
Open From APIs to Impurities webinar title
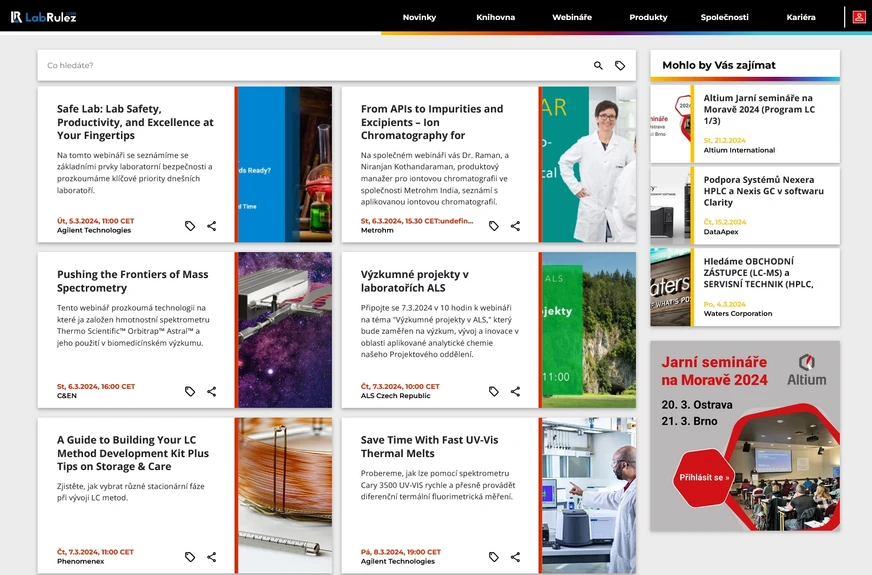pos(432,122)
